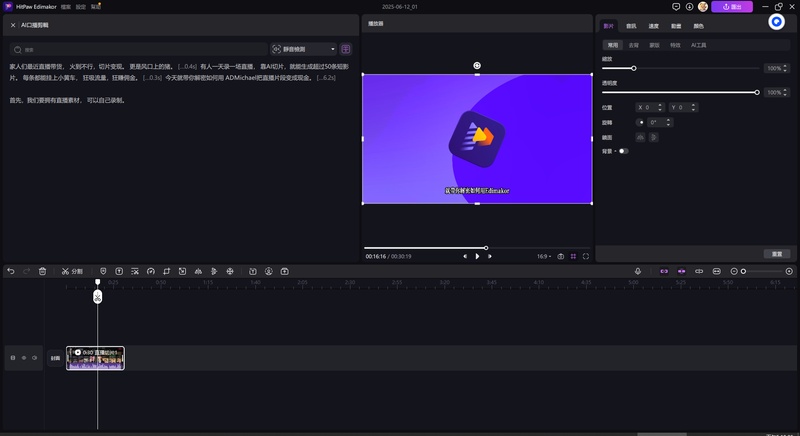
Task: Click the scissors 分割 split tool
Action: coord(72,271)
